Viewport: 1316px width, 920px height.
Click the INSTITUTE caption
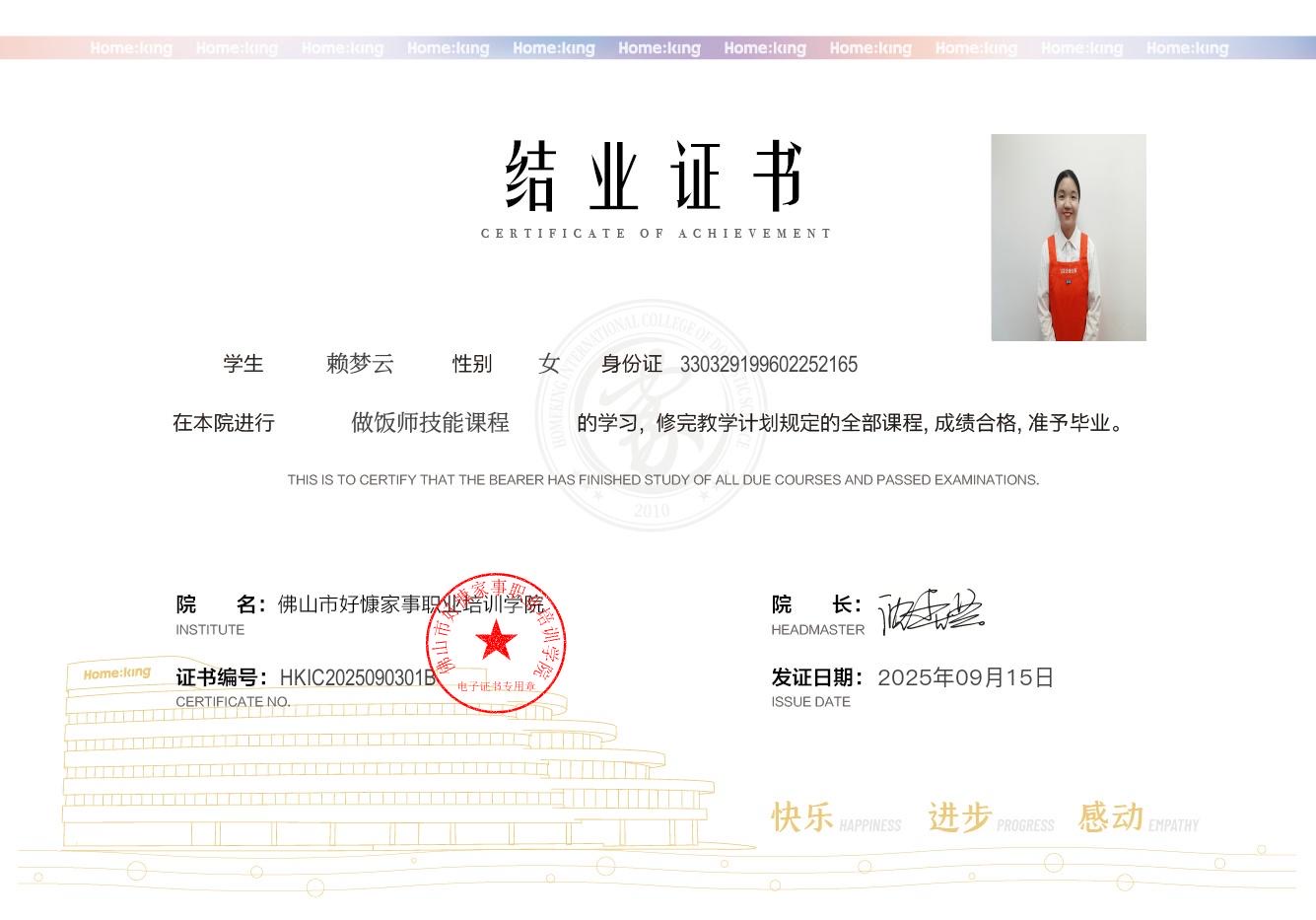tap(210, 630)
